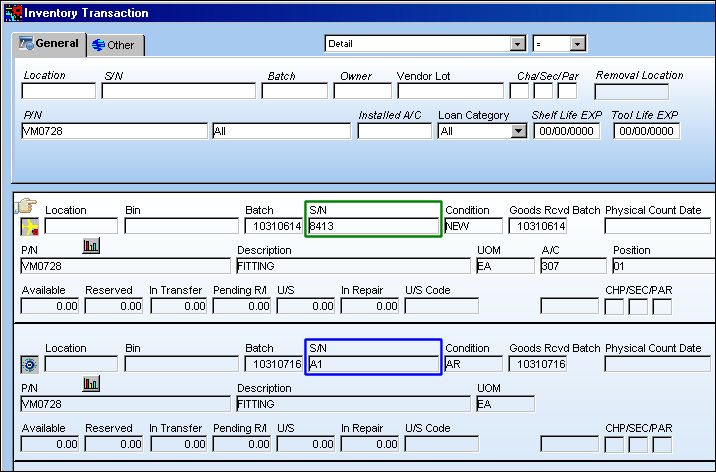Click the 'All' field next to filter P/N
Screen dimensions: 716x472
click(x=281, y=131)
